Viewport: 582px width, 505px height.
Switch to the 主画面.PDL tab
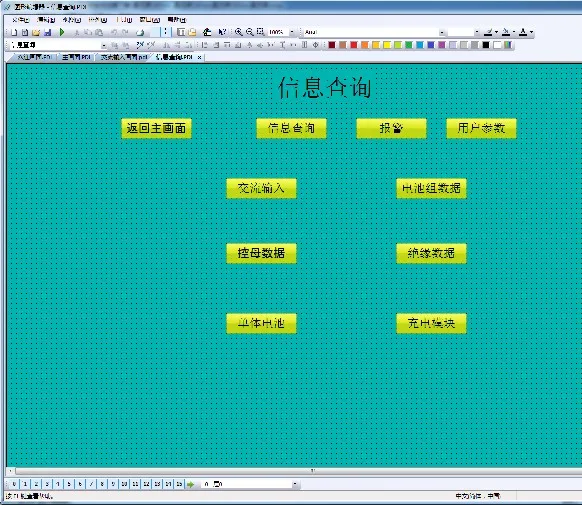76,57
